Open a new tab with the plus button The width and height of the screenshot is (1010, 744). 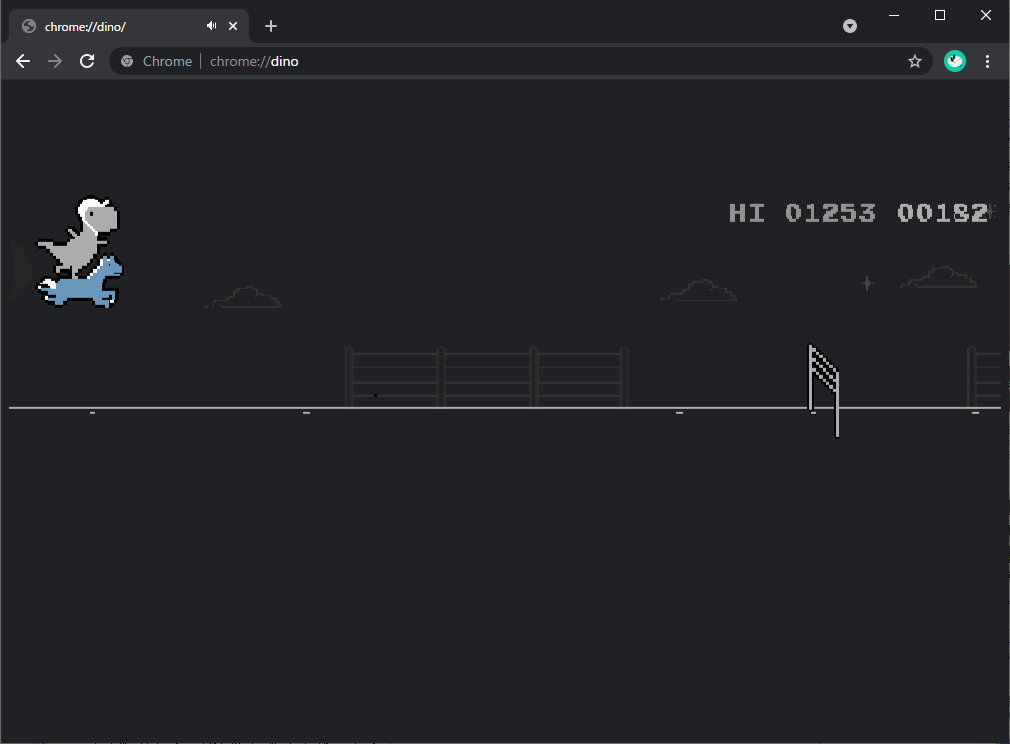[x=271, y=26]
